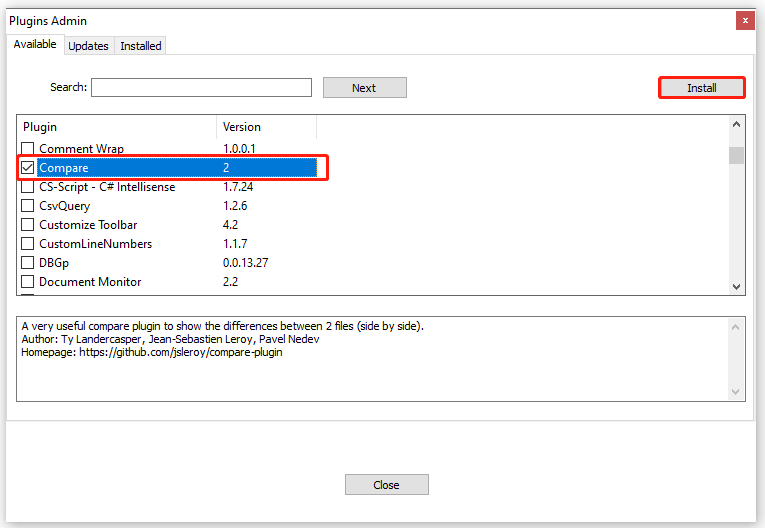Select CS-Script - C# Intellisense row name

pyautogui.click(x=107, y=186)
